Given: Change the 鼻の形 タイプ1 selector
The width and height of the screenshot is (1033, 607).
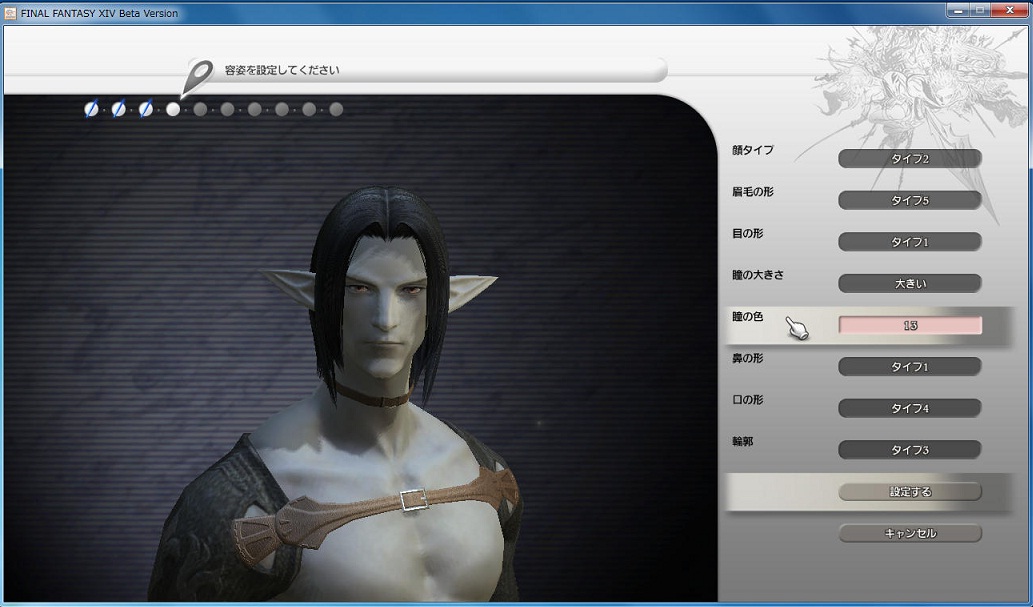Looking at the screenshot, I should pyautogui.click(x=910, y=366).
